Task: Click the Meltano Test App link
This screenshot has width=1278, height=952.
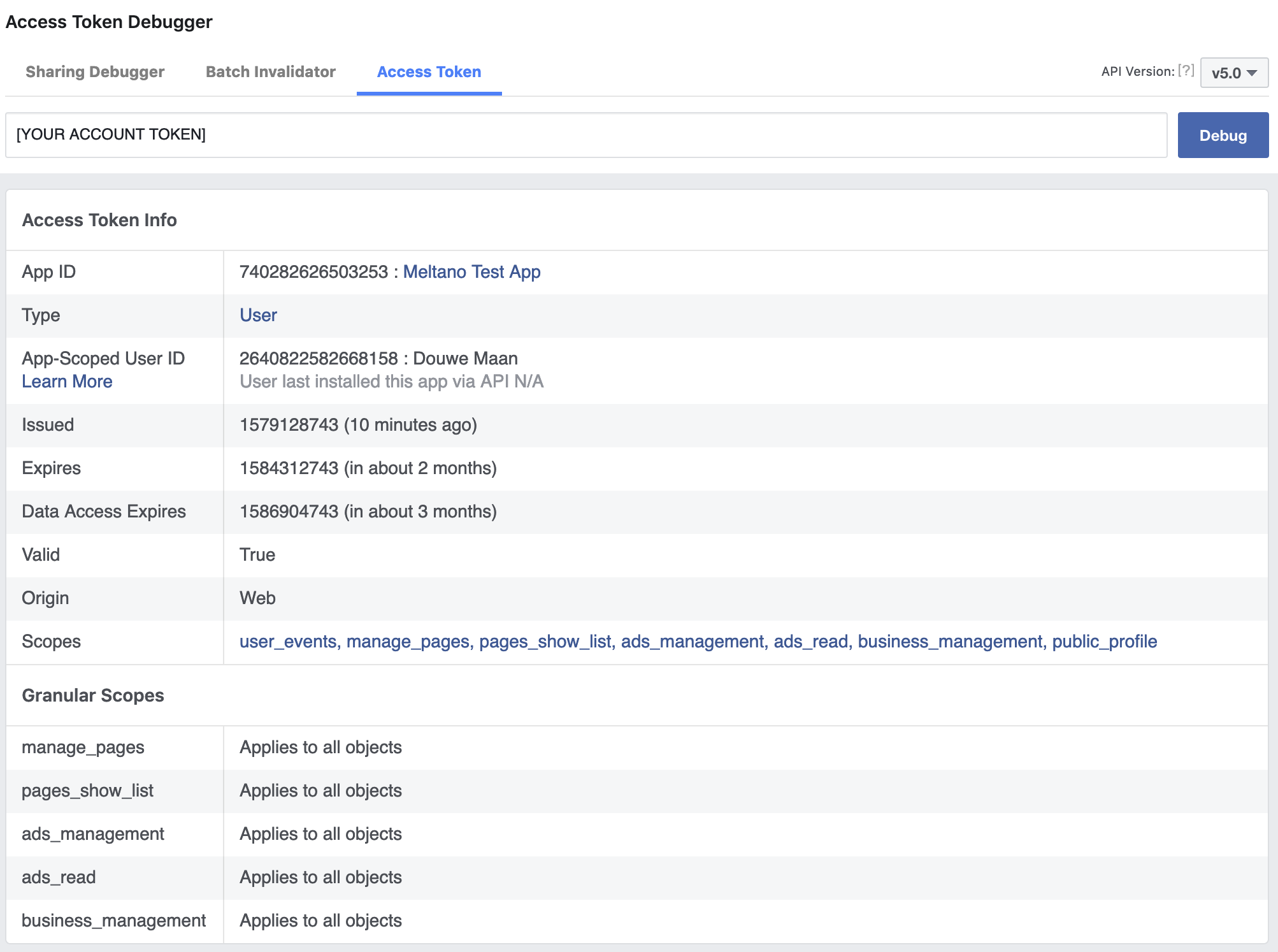Action: [x=471, y=271]
